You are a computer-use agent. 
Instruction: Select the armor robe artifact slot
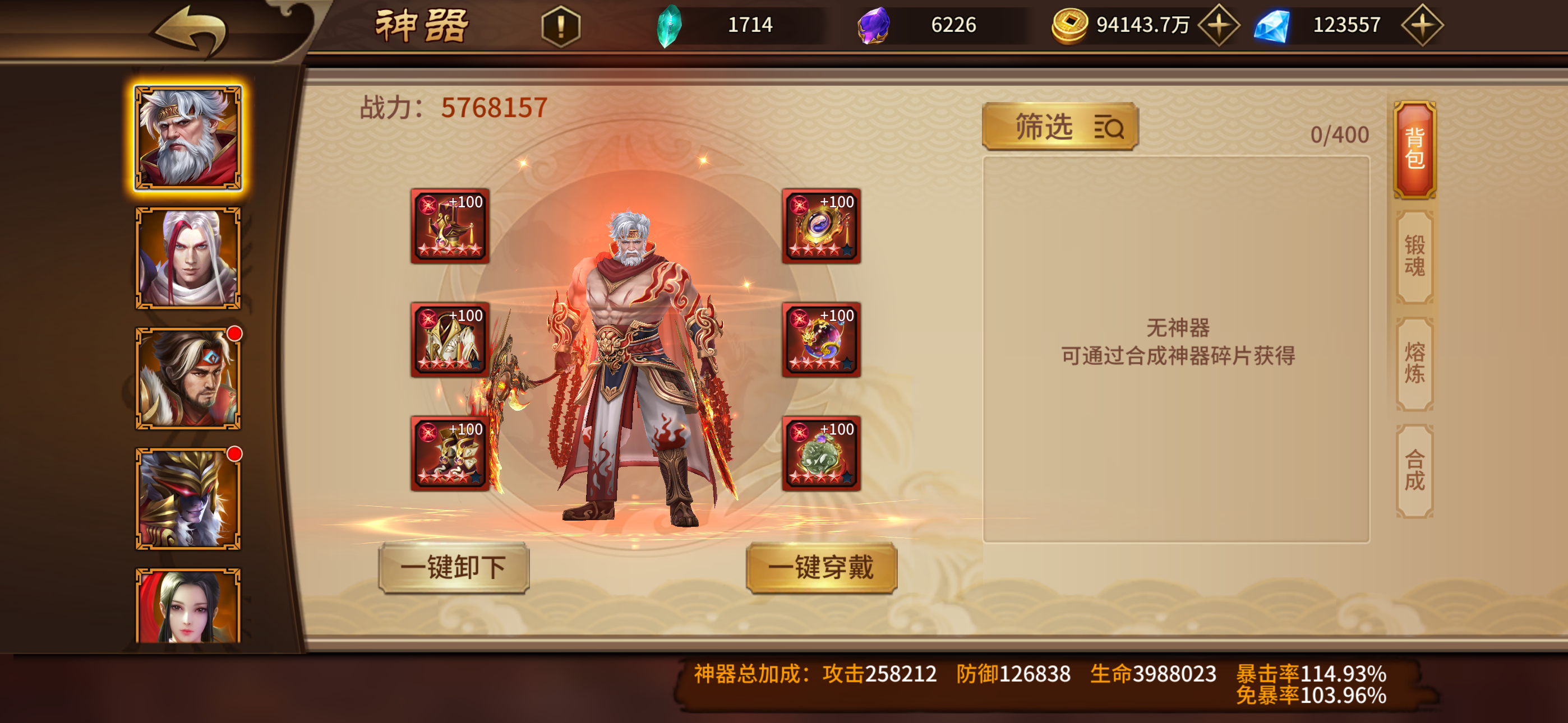pos(450,340)
